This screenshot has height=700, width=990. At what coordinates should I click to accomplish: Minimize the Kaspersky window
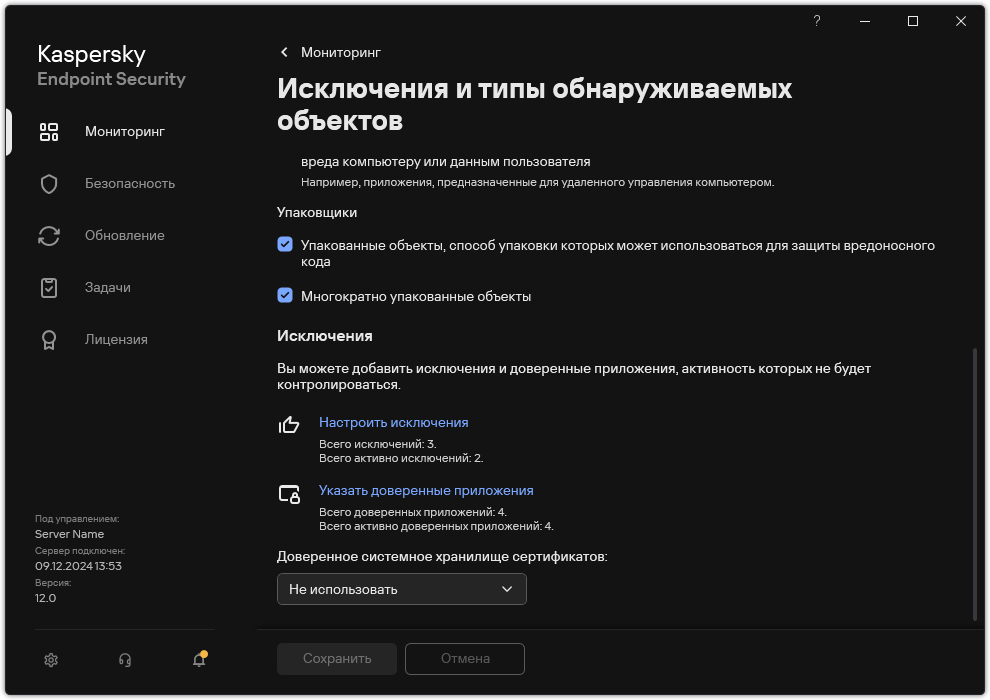[x=865, y=21]
